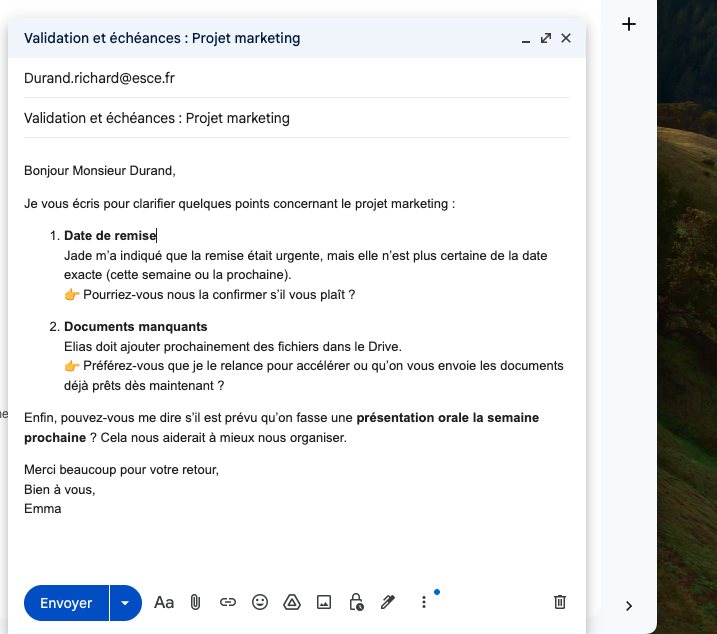This screenshot has height=634, width=717.
Task: Open the send options dropdown arrow
Action: [x=125, y=603]
